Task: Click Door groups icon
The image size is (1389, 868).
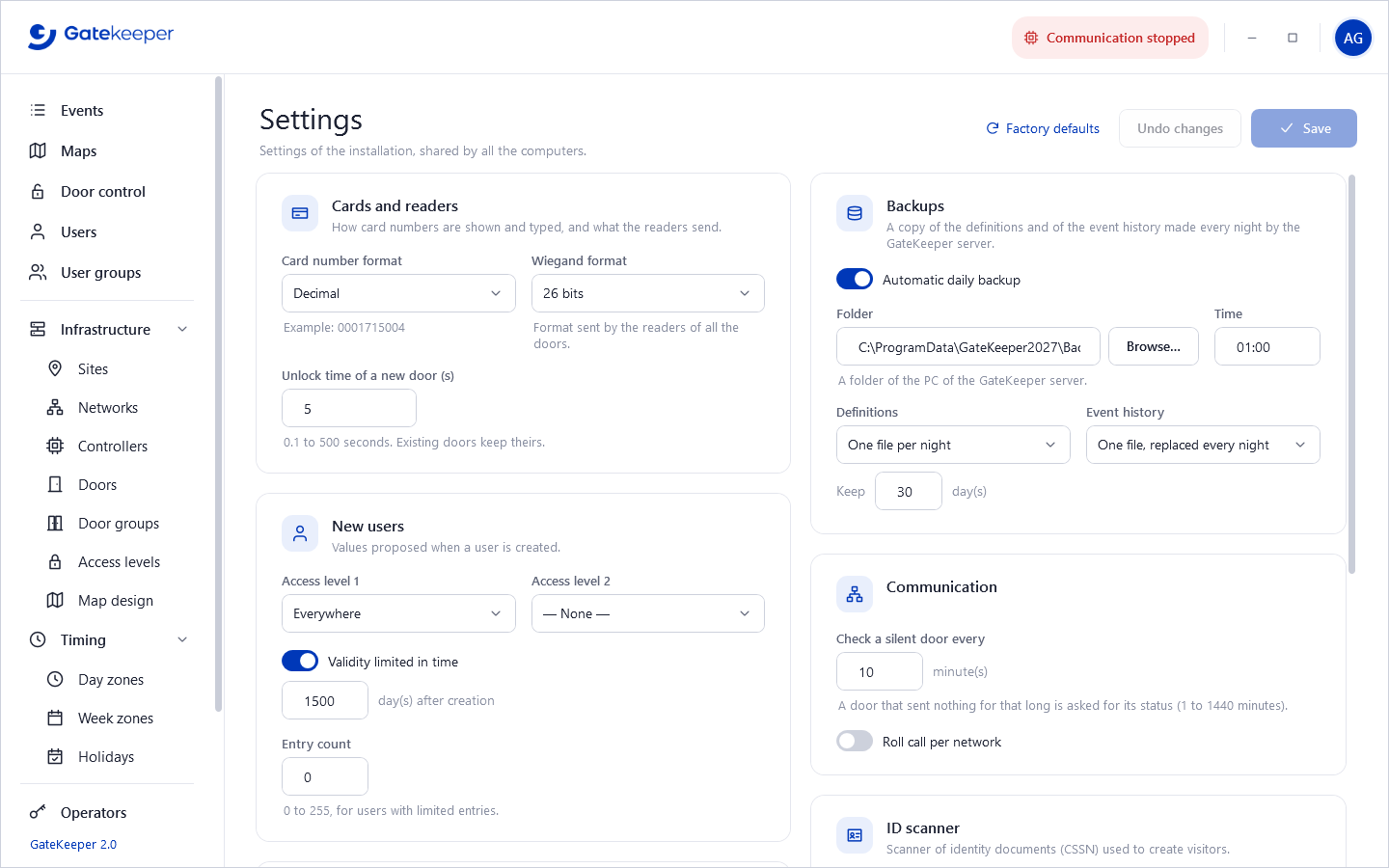Action: coord(55,523)
